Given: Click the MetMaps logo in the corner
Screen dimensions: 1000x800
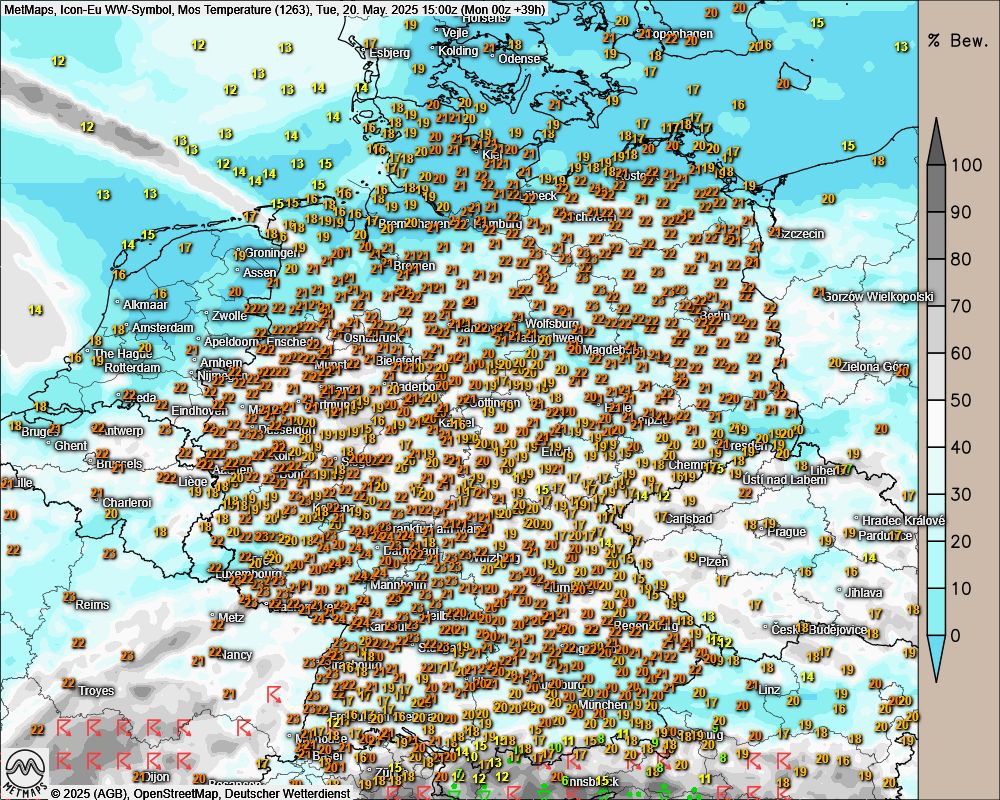Looking at the screenshot, I should coord(25,771).
